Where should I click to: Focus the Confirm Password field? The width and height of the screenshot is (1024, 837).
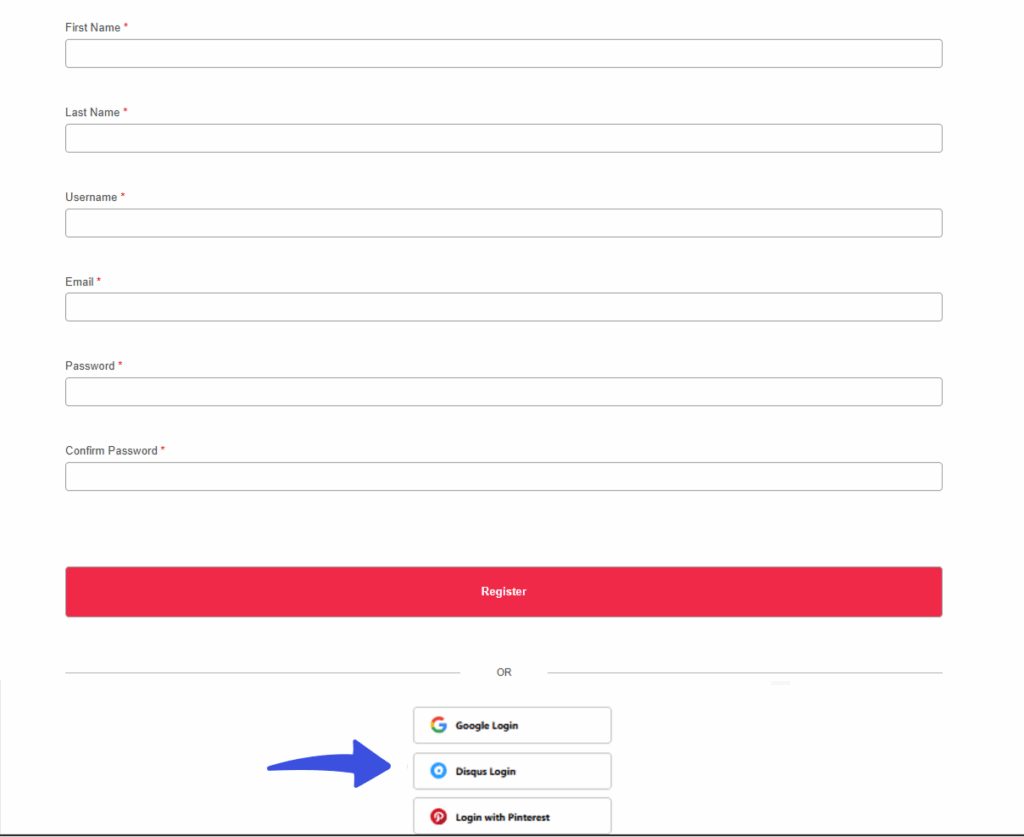pos(504,477)
